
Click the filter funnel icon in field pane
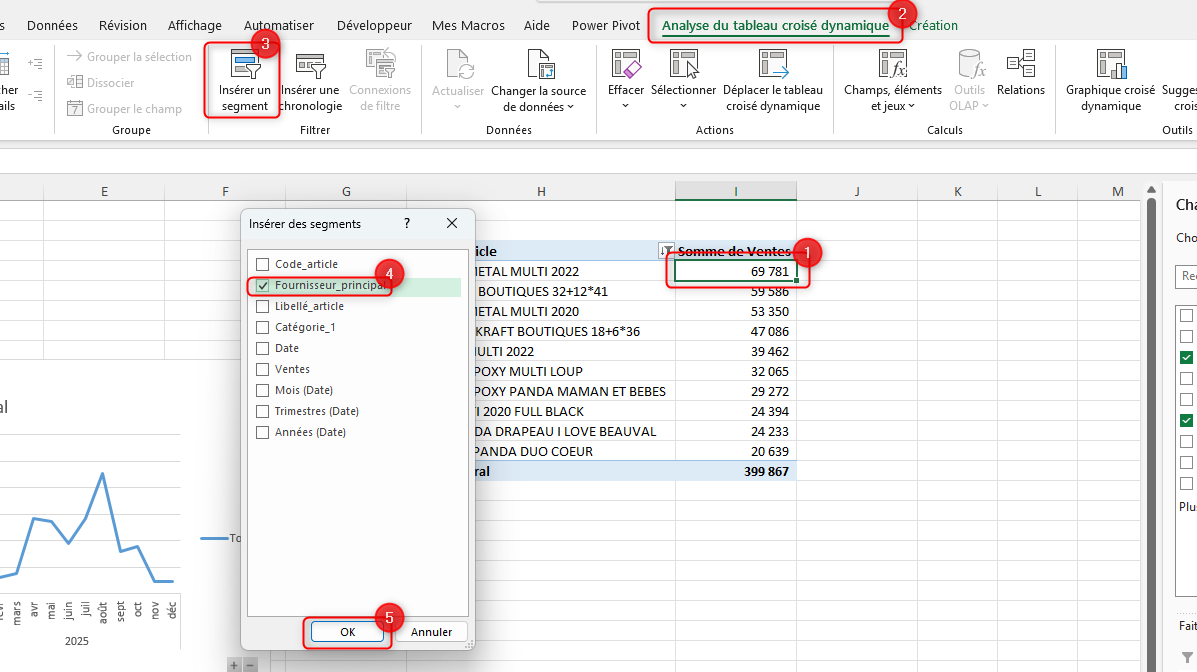(1187, 657)
